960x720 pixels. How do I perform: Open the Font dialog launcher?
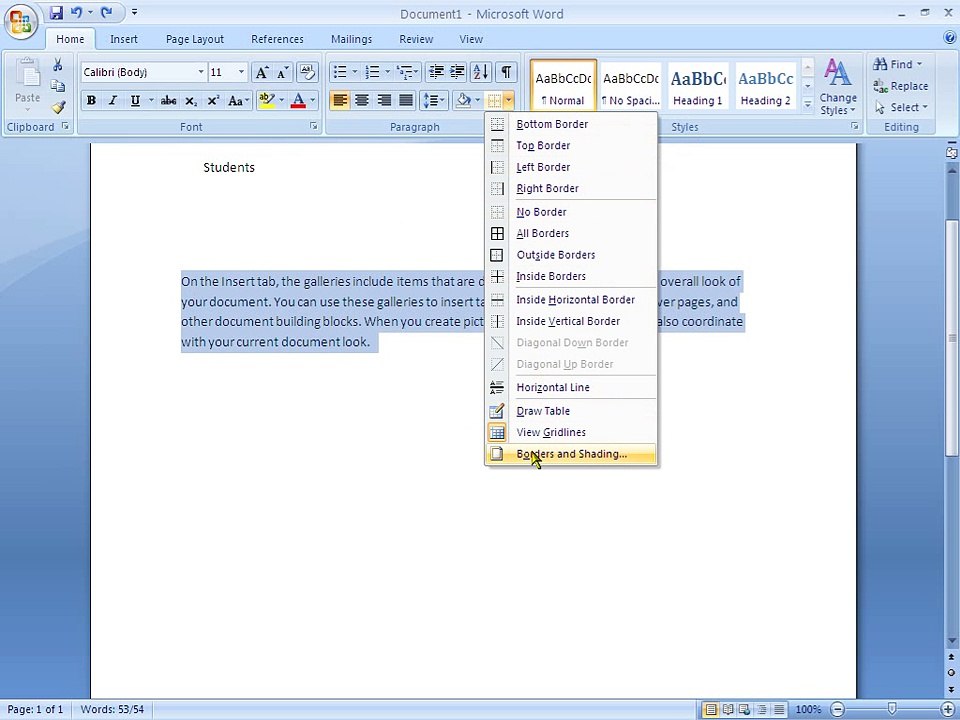pos(313,126)
